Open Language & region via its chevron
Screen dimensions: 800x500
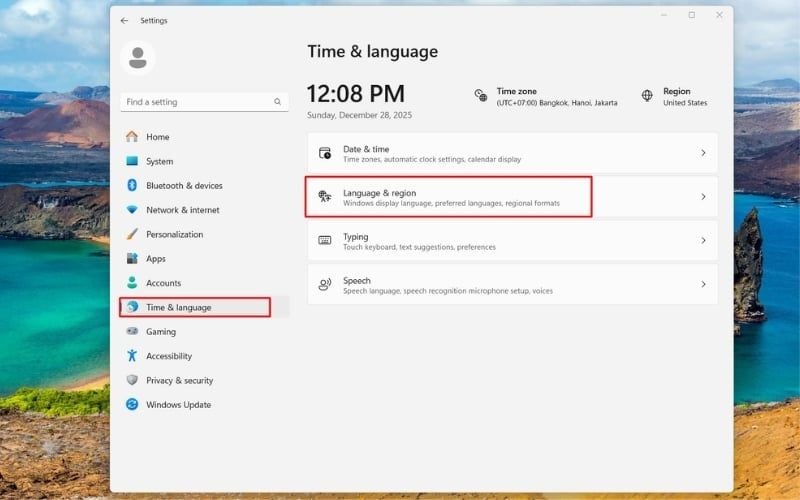tap(704, 197)
